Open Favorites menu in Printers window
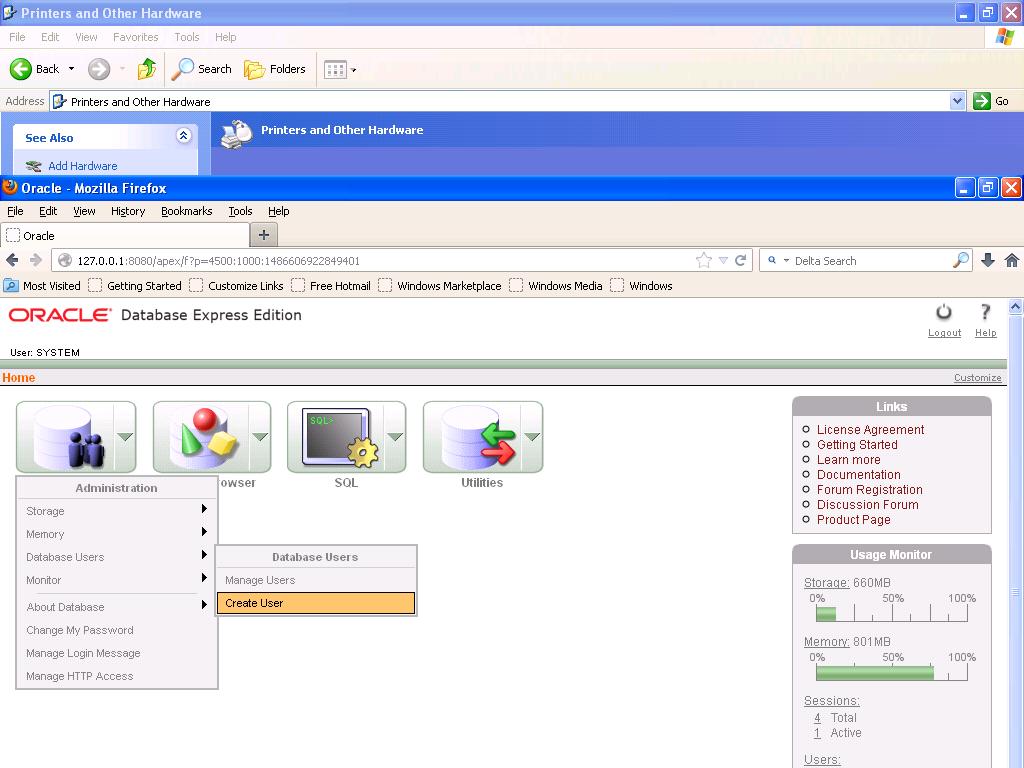This screenshot has width=1024, height=768. pyautogui.click(x=135, y=37)
